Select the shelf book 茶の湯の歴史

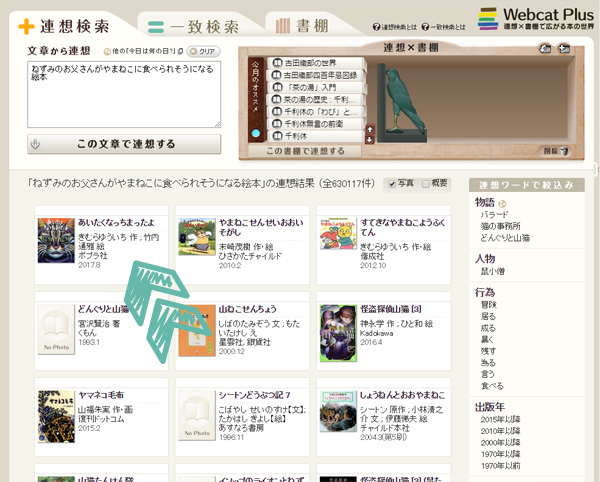(315, 100)
